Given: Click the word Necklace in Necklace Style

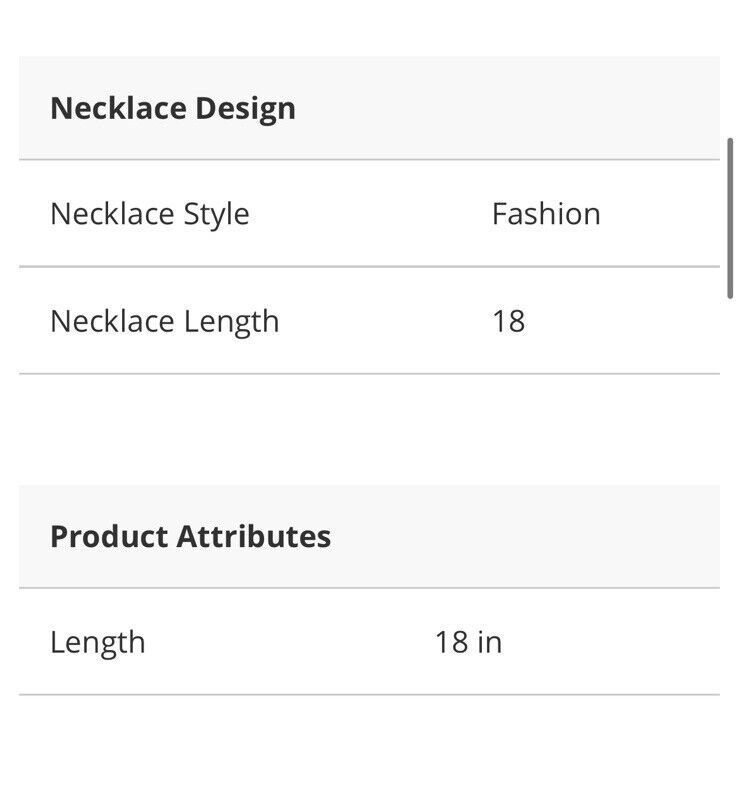Looking at the screenshot, I should click(x=113, y=214).
